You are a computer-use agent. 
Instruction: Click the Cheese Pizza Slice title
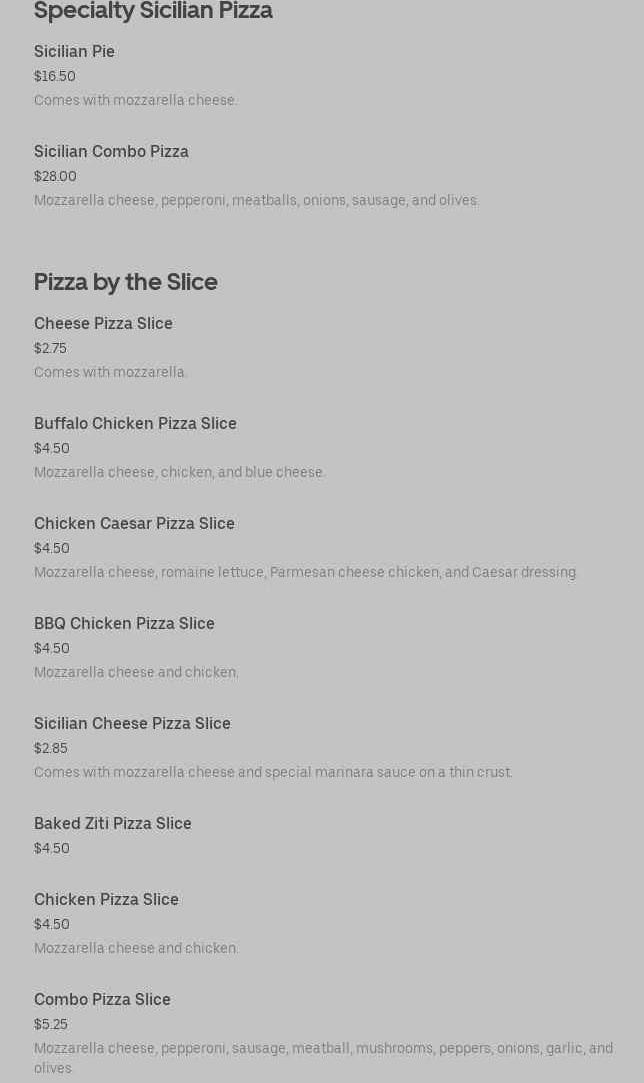103,324
